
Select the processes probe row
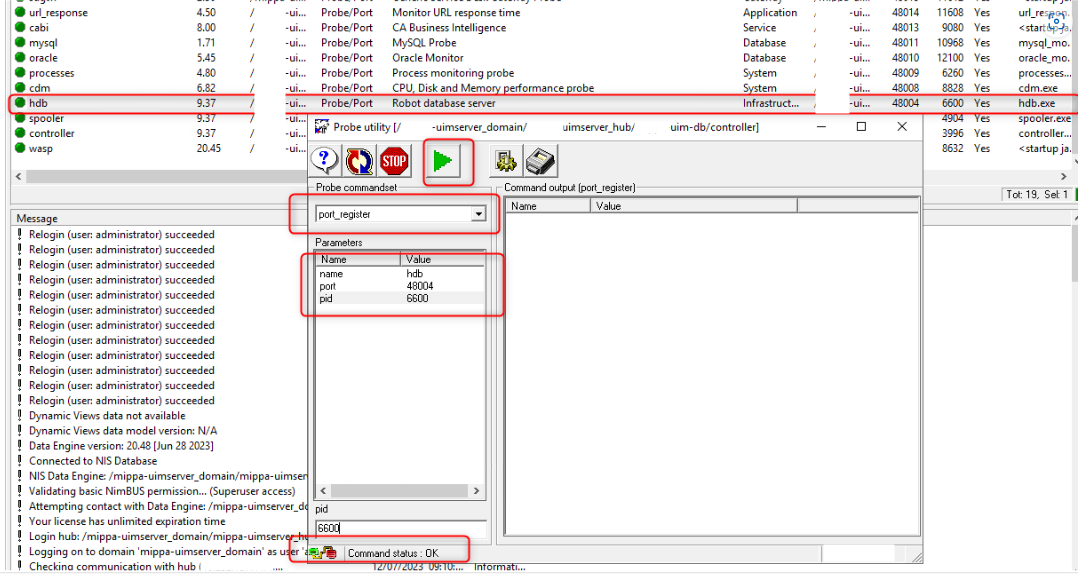point(543,73)
